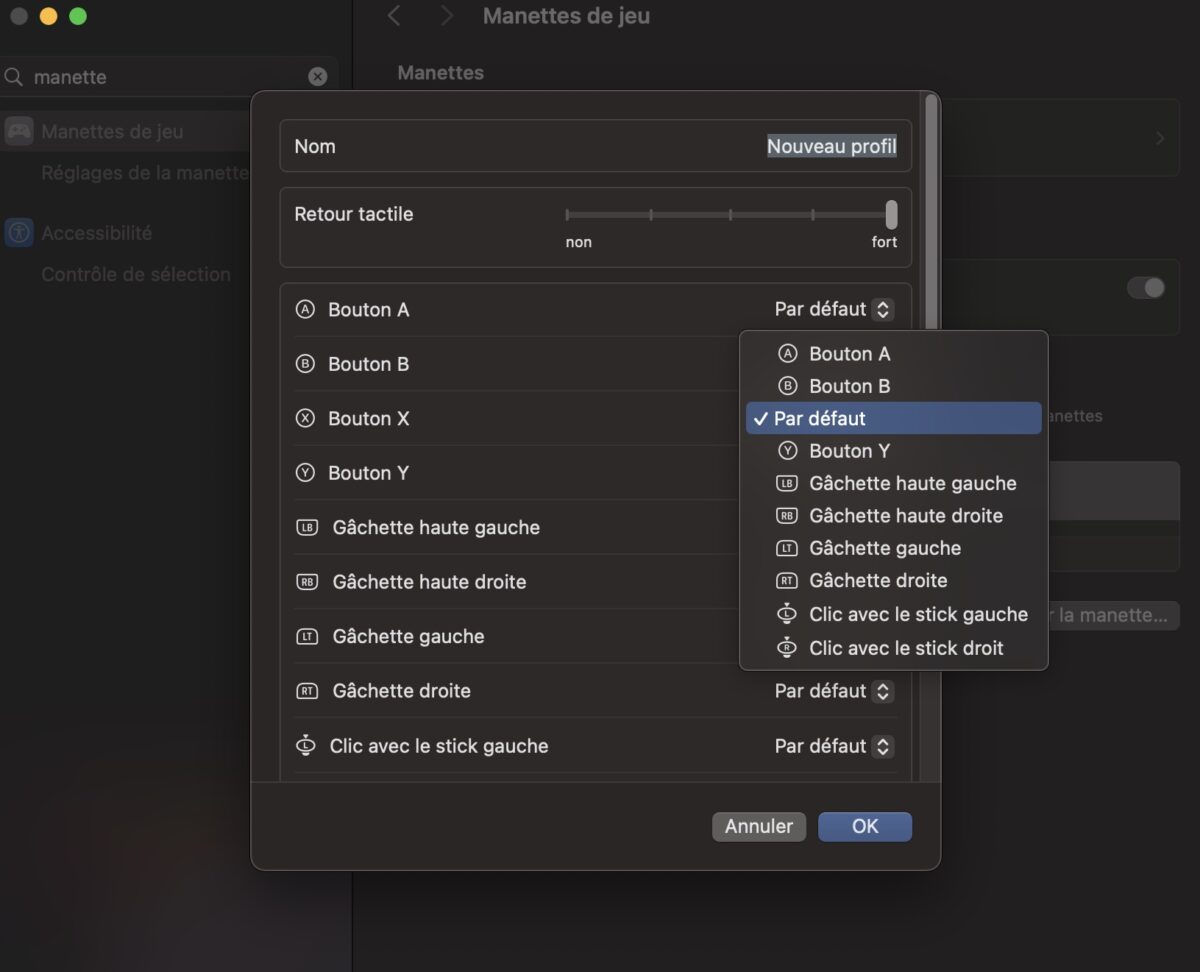This screenshot has height=972, width=1200.
Task: Click the RT icon in the dropdown menu
Action: pyautogui.click(x=787, y=581)
